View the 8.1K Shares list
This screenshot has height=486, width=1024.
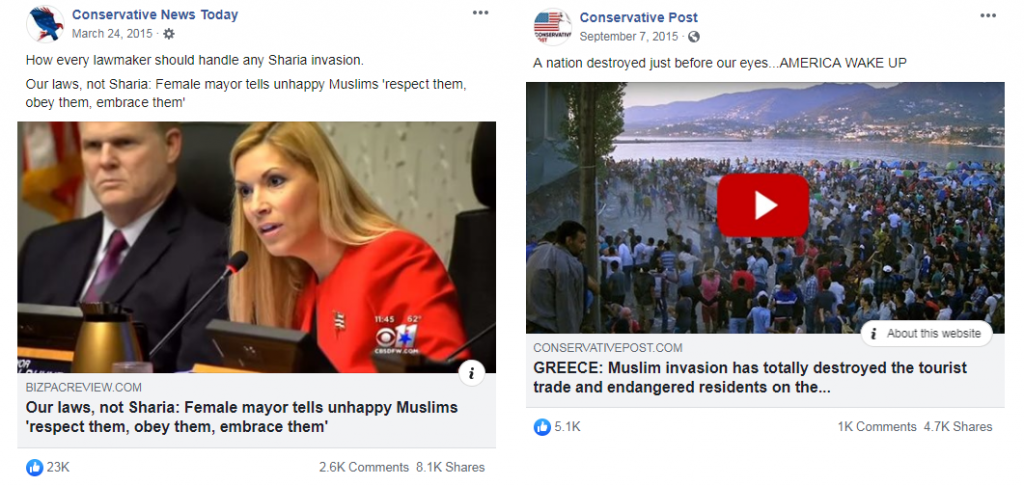tap(451, 467)
